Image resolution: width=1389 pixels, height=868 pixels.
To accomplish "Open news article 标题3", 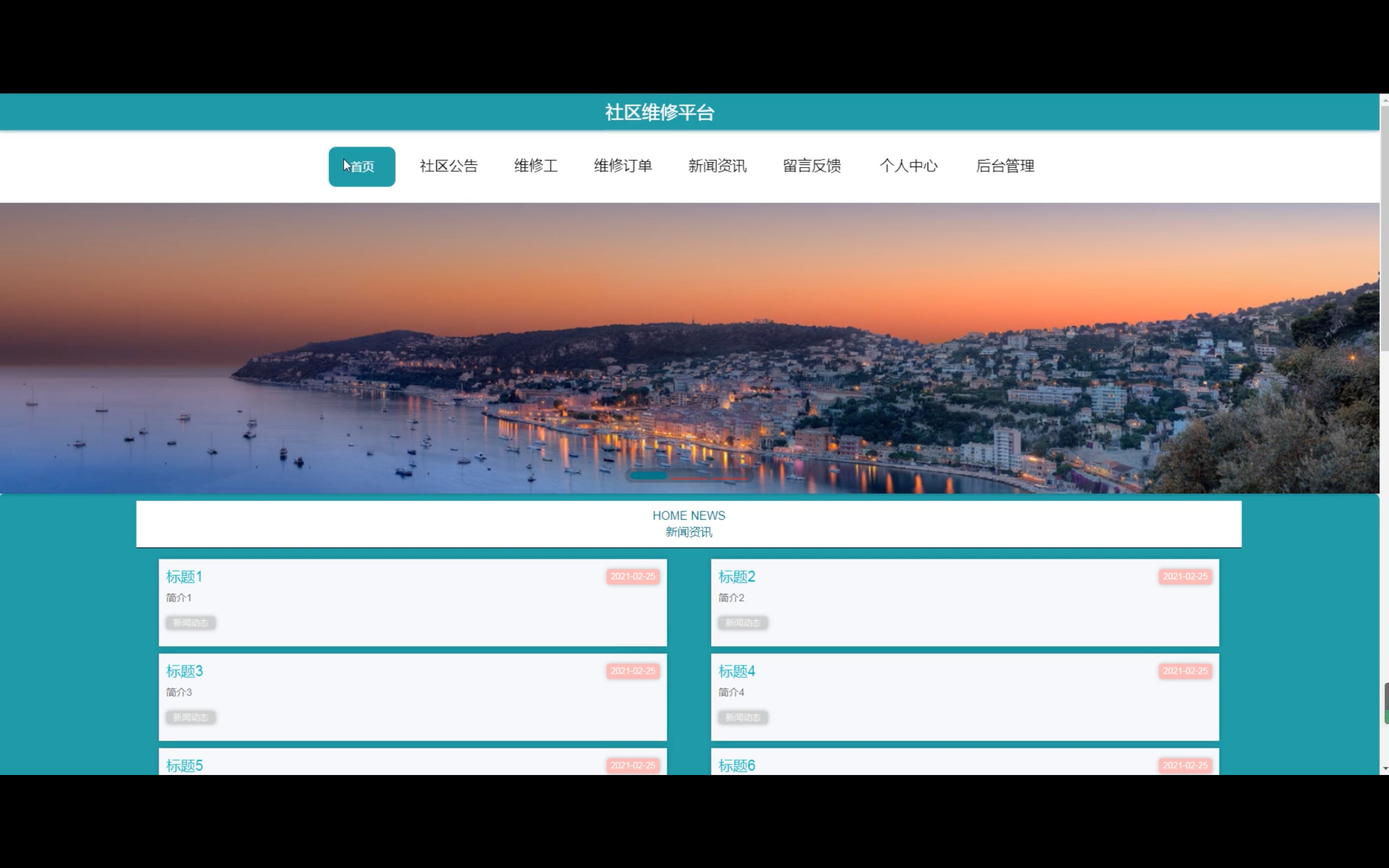I will [184, 671].
